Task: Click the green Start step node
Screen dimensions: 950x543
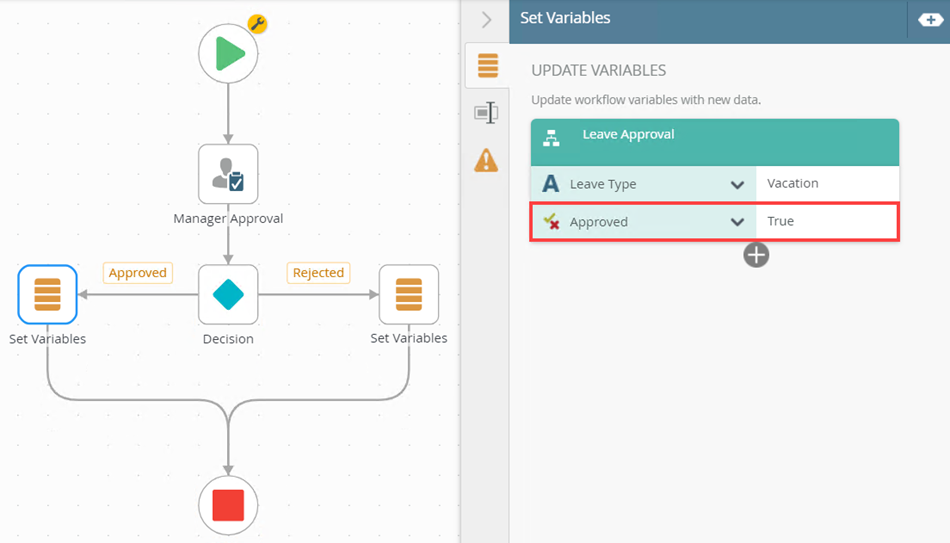Action: pos(228,53)
